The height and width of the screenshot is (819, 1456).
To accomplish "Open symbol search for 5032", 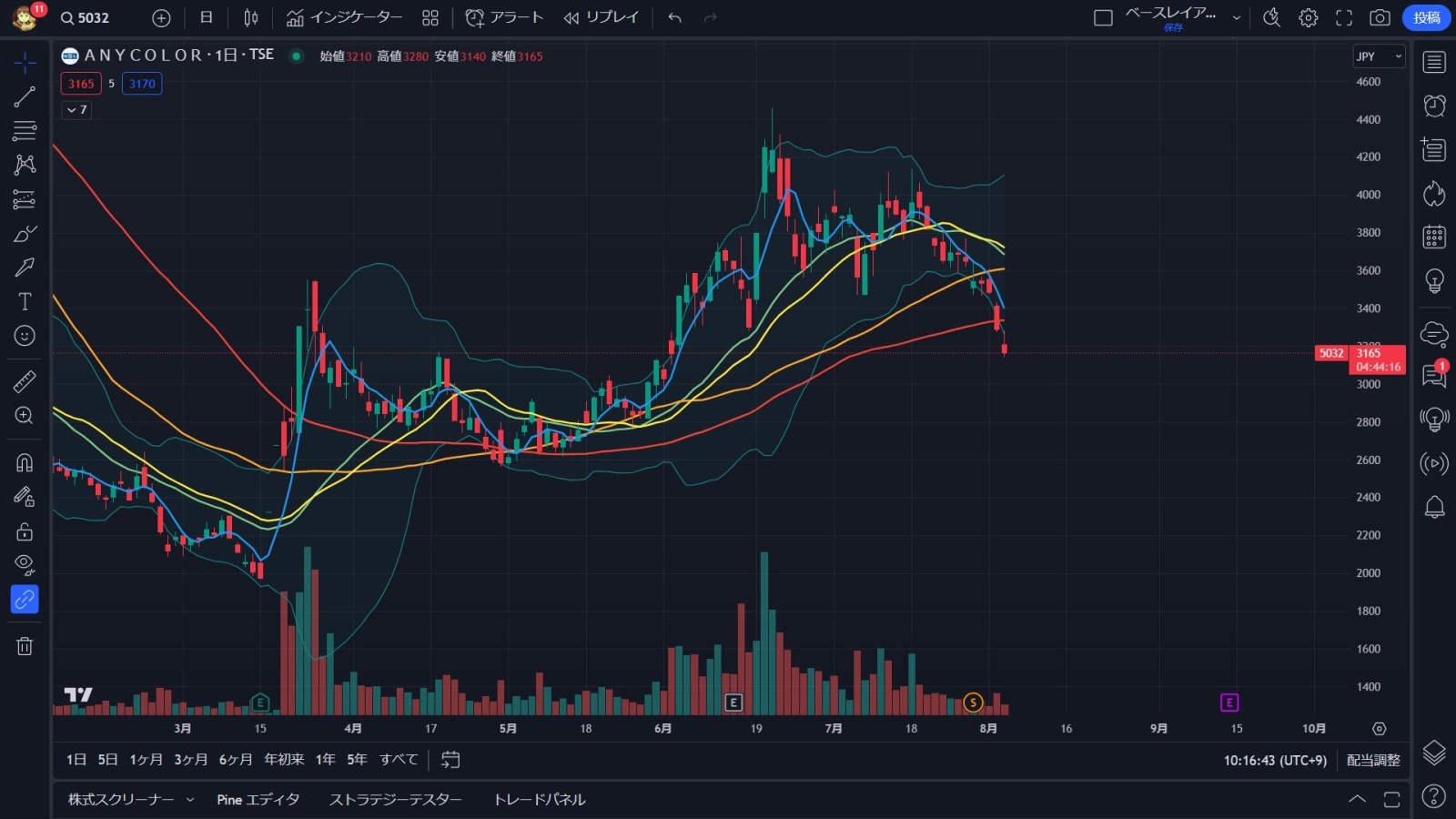I will 85,17.
